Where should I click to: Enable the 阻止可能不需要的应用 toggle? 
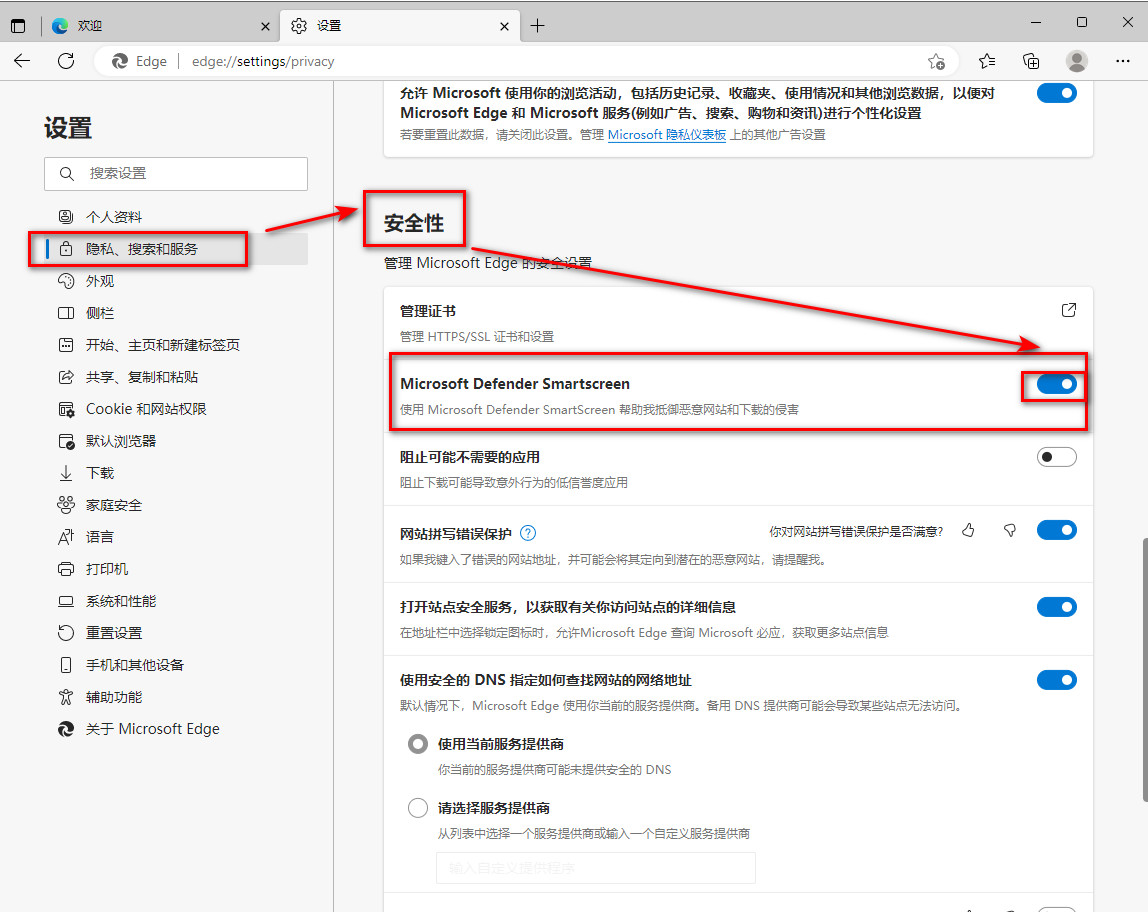[x=1056, y=456]
